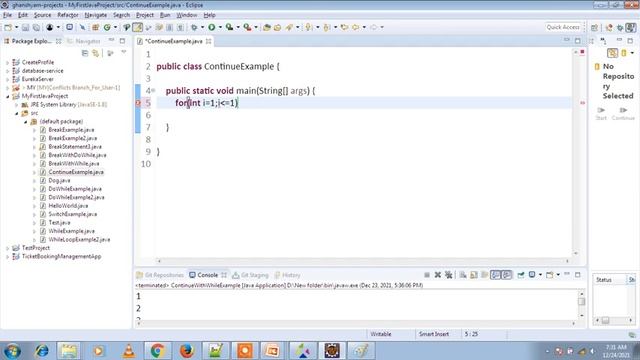Collapse the default package node
This screenshot has height=360, width=640.
click(25, 122)
